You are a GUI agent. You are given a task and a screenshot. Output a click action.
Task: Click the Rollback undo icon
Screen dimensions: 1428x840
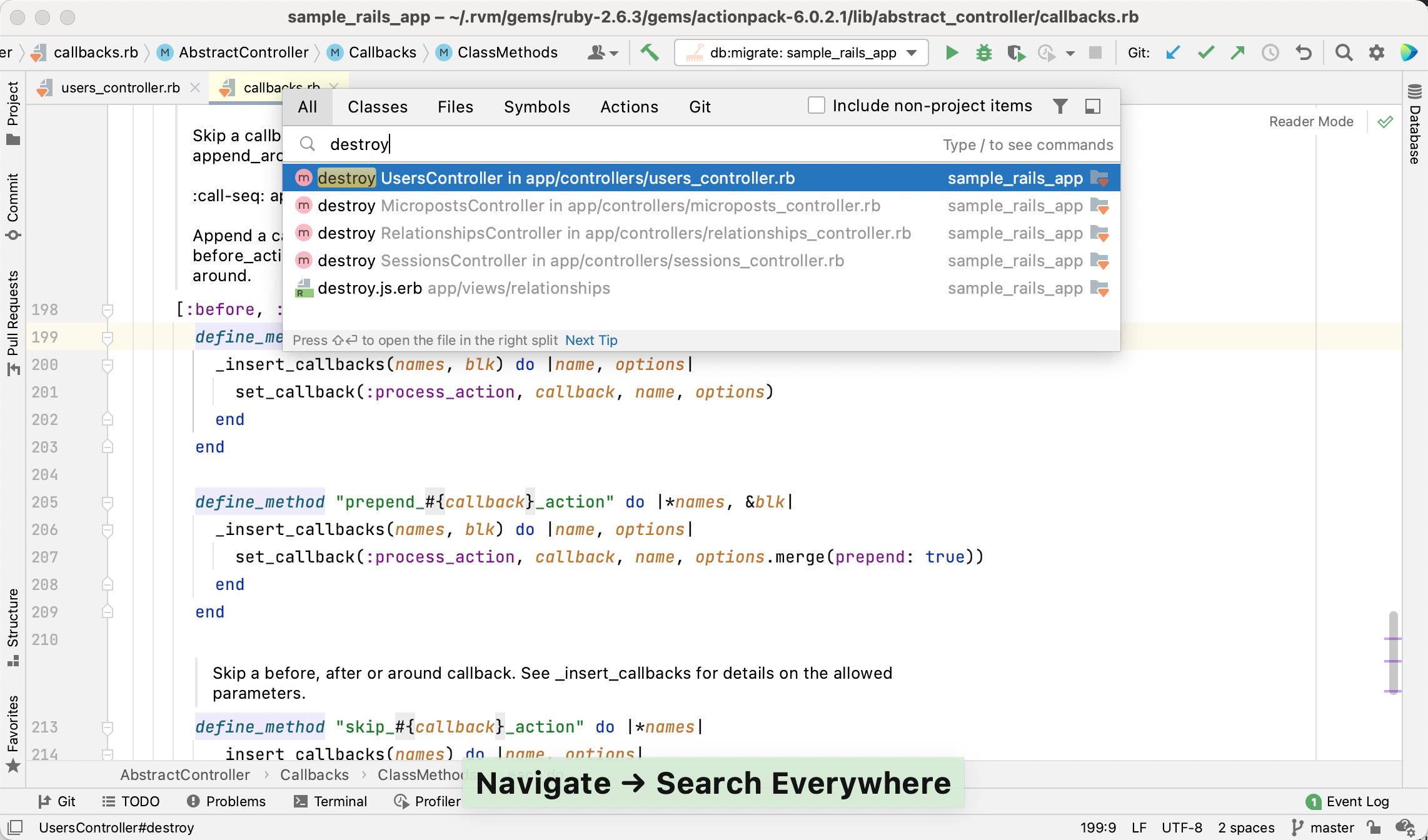(1303, 52)
